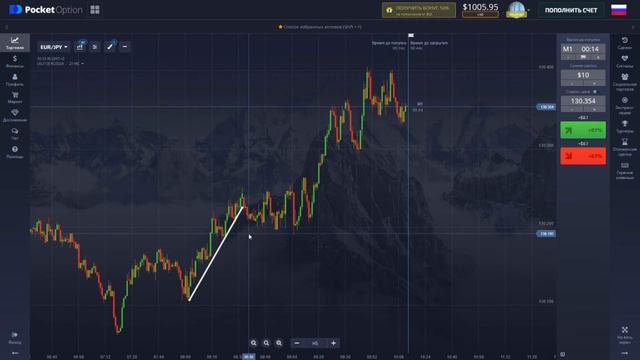The height and width of the screenshot is (360, 640).
Task: Click left arrow of favorites bar
Action: 7,27
